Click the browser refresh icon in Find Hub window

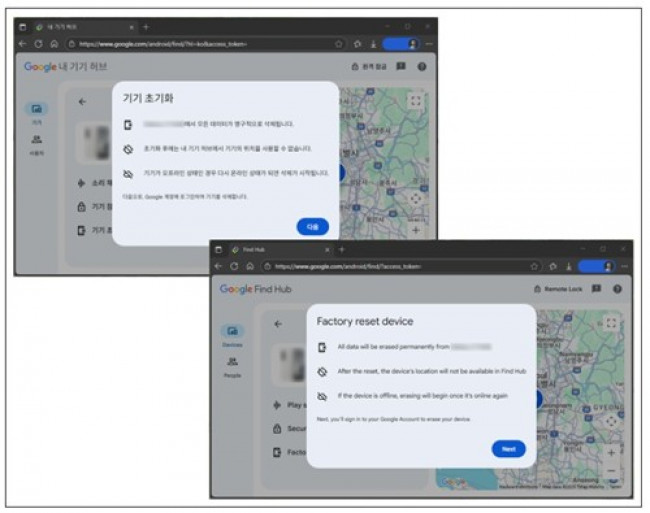234,267
